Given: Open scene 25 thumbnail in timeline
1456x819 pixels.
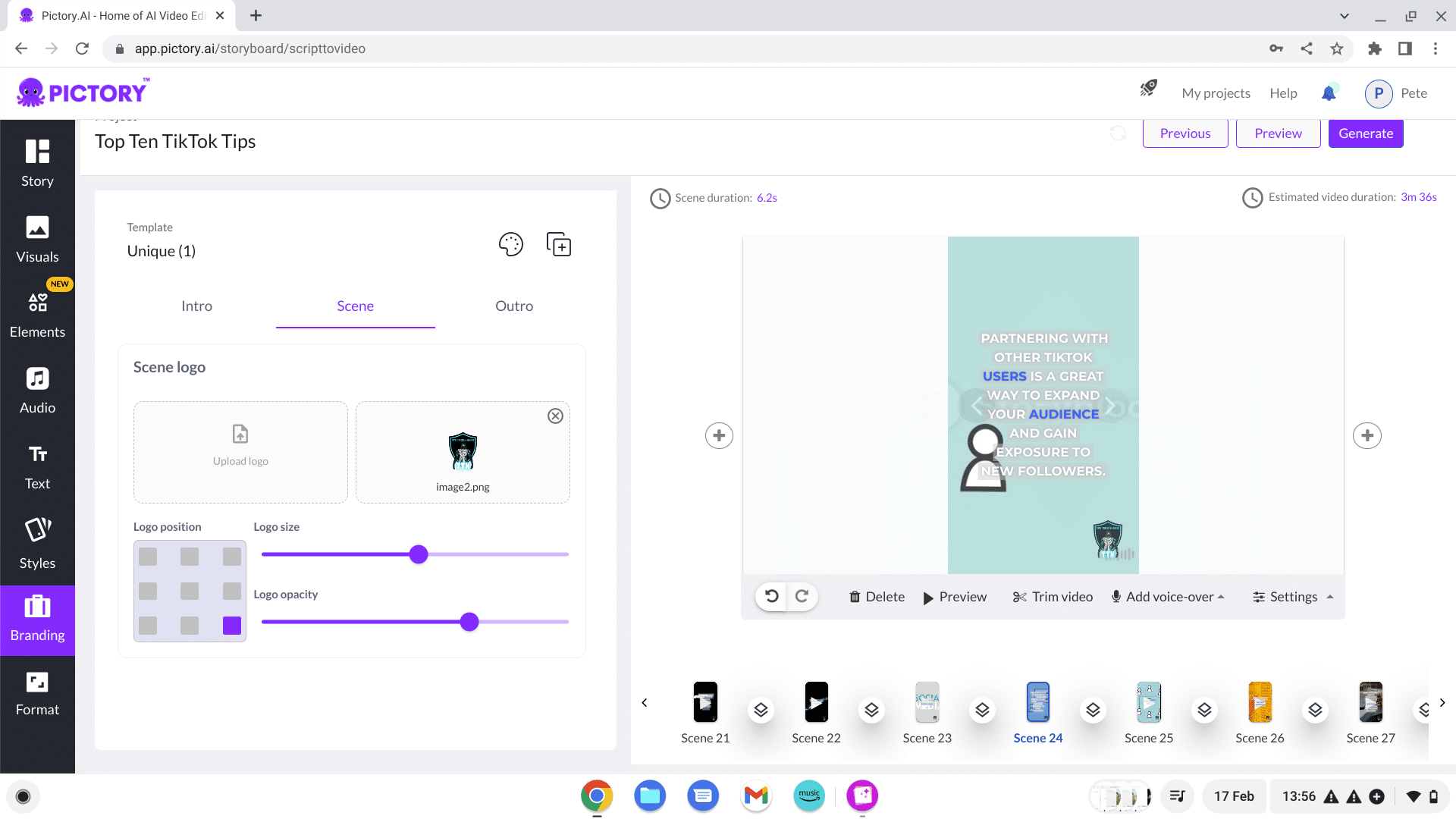Looking at the screenshot, I should click(1148, 702).
